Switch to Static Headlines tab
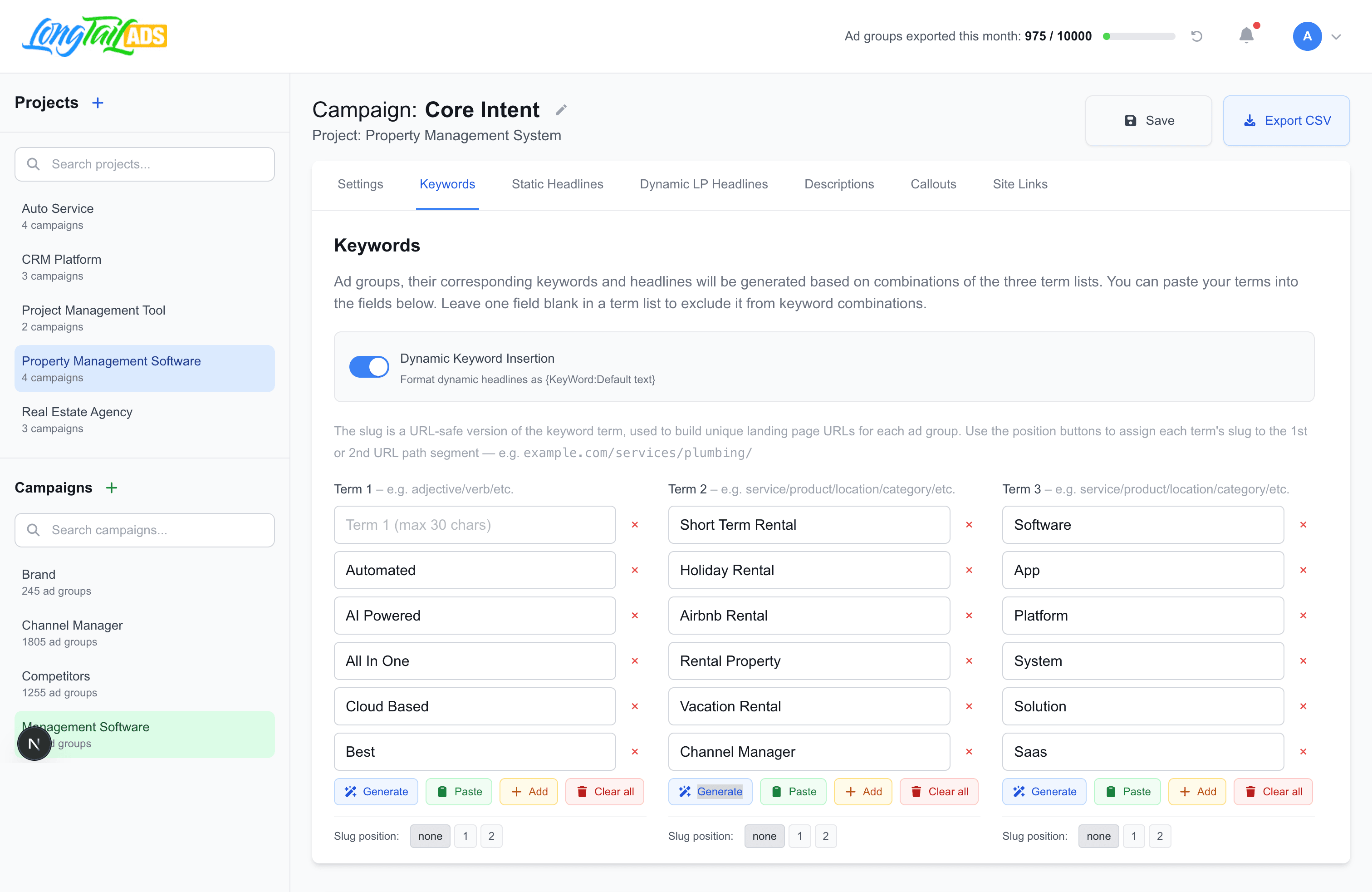The width and height of the screenshot is (1372, 892). click(558, 184)
